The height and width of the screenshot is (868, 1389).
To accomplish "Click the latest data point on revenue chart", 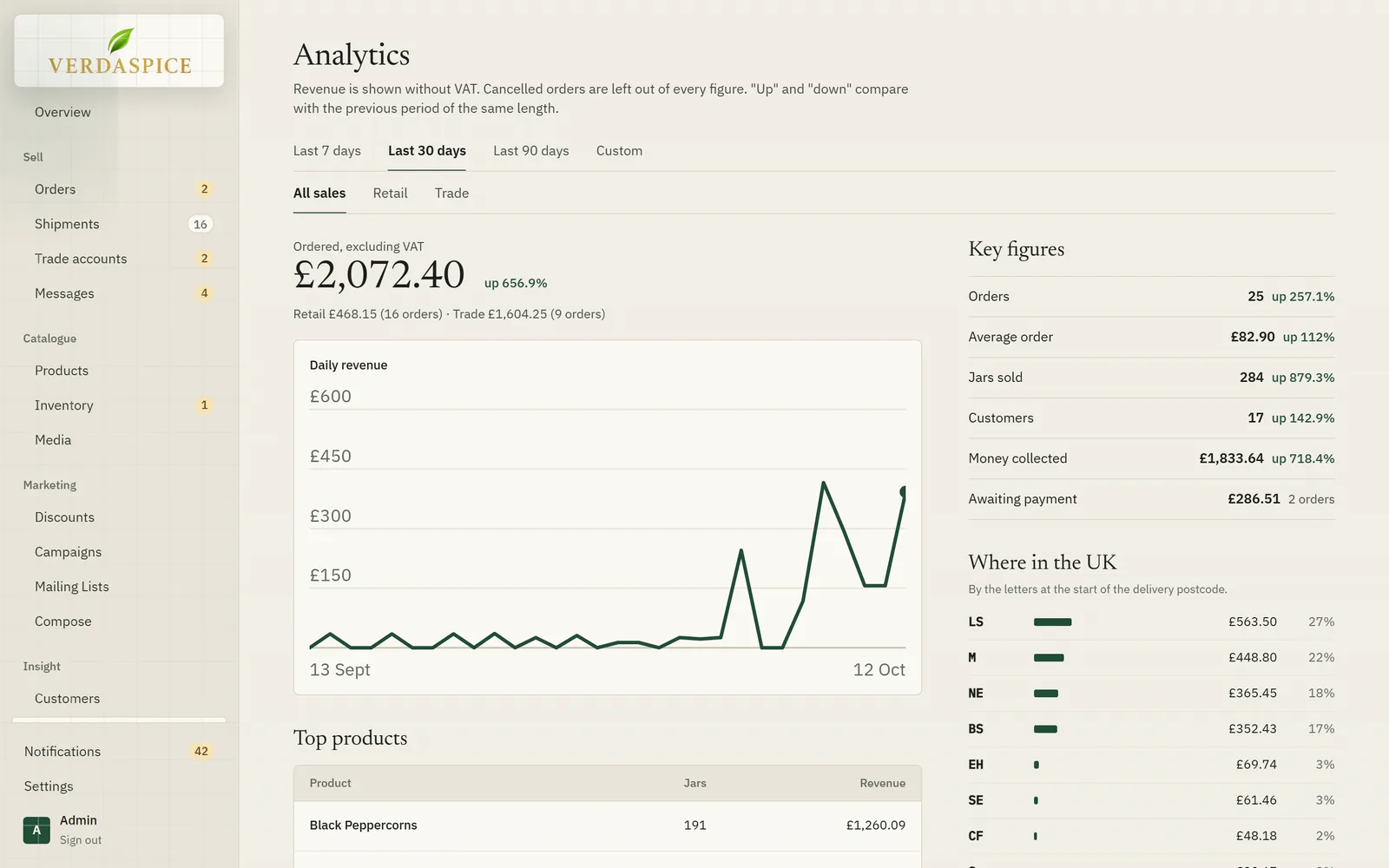I will [904, 492].
